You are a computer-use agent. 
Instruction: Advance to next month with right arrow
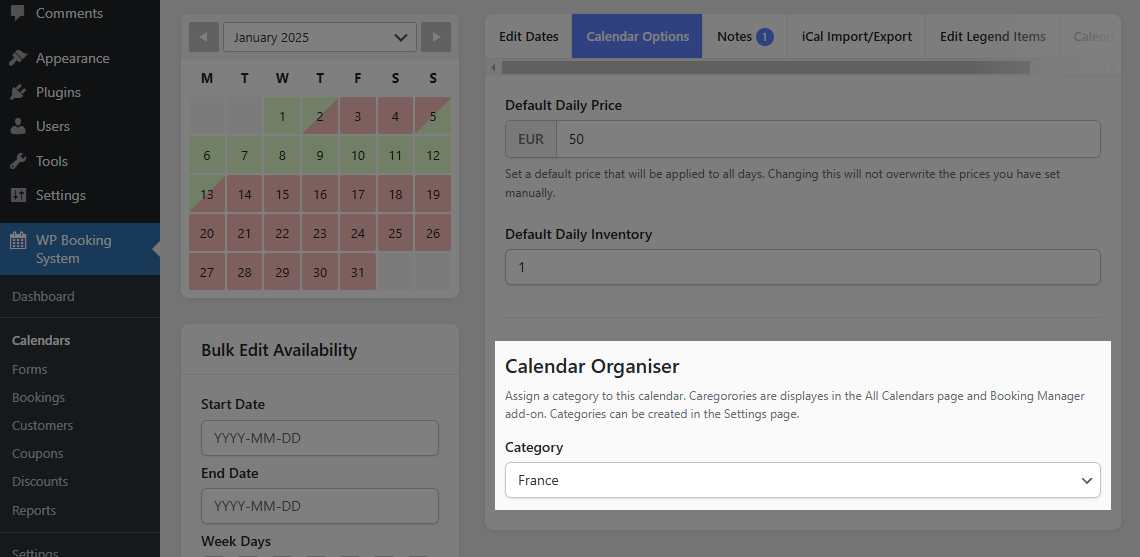tap(436, 37)
